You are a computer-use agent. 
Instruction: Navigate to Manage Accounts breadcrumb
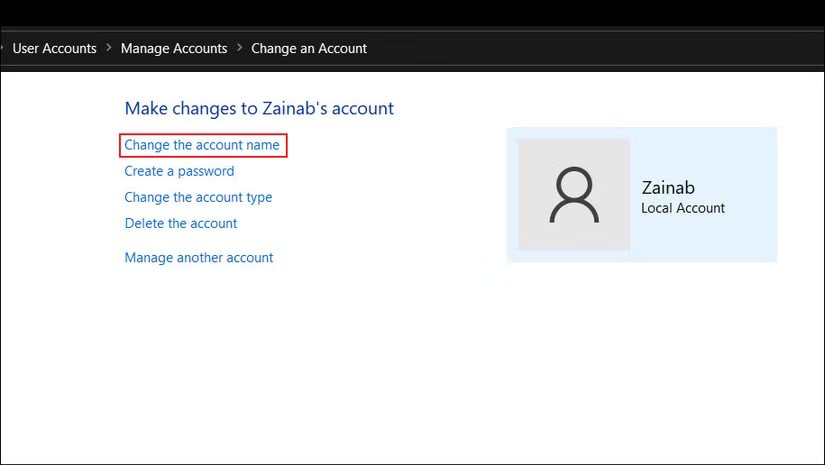pos(174,48)
